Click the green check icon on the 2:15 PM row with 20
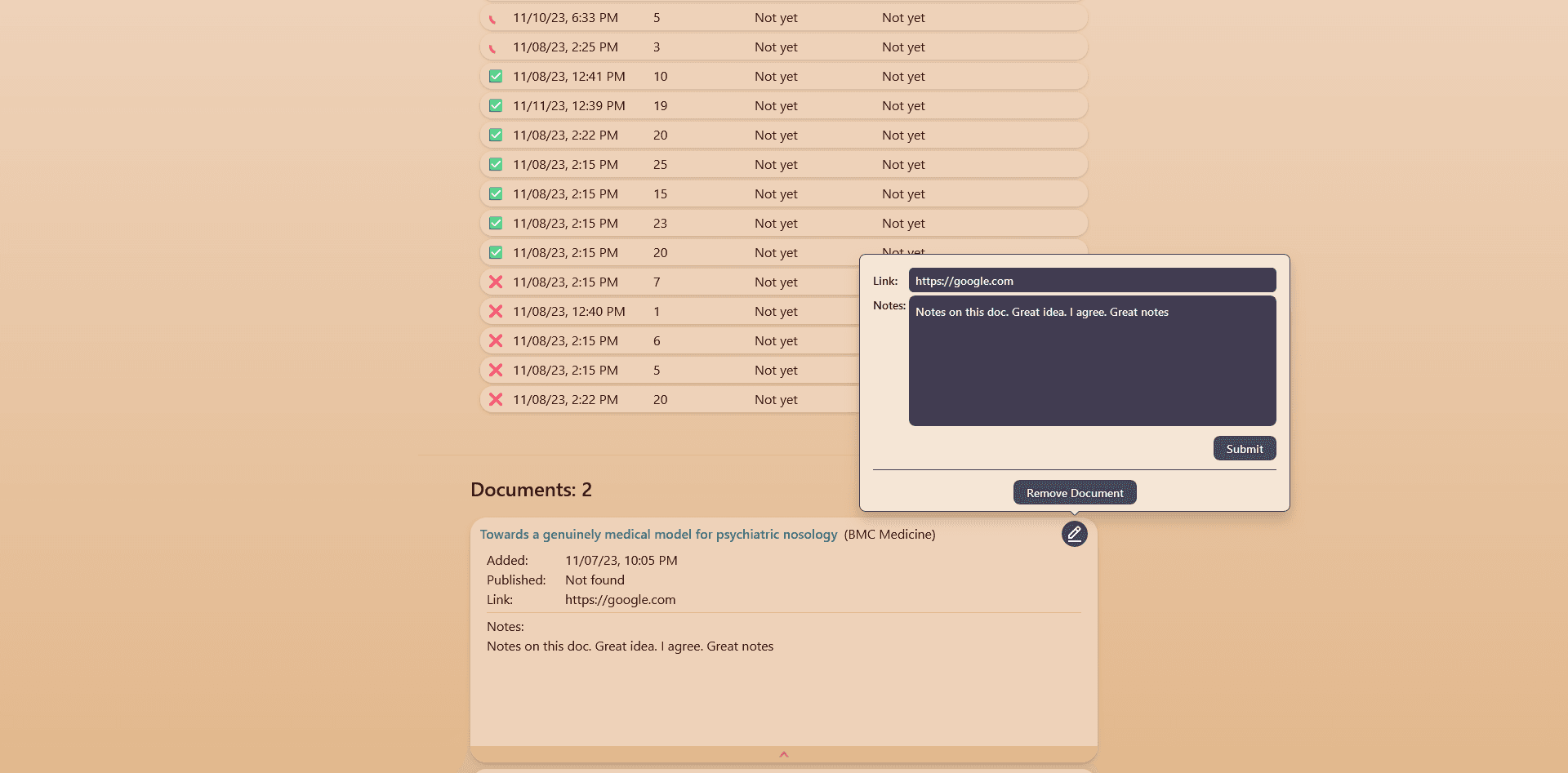Screen dimensions: 1568x773 tap(496, 253)
